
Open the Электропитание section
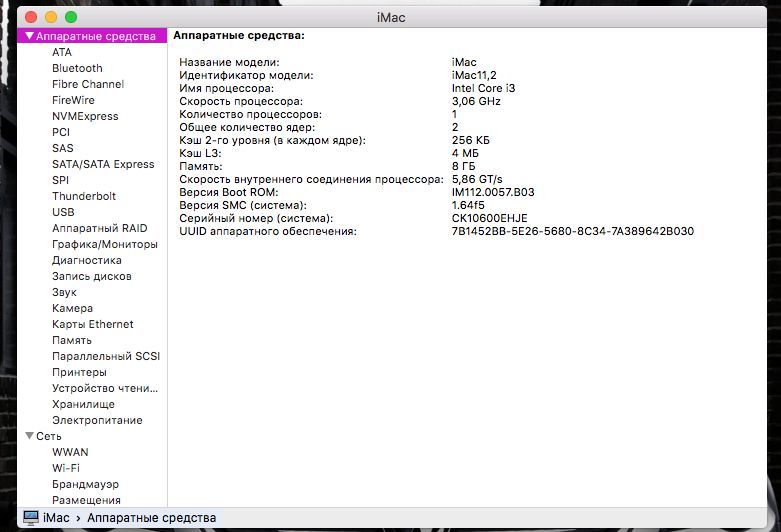coord(97,420)
